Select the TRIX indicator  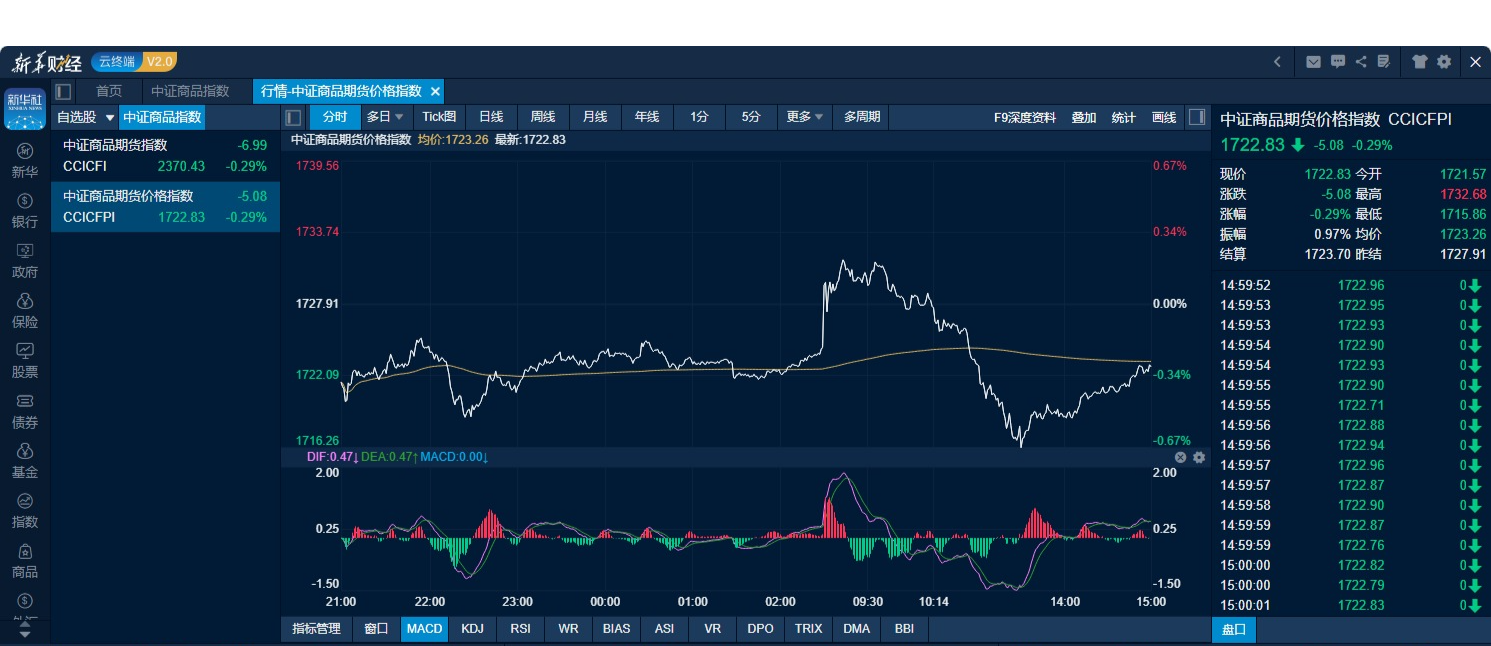[x=808, y=629]
